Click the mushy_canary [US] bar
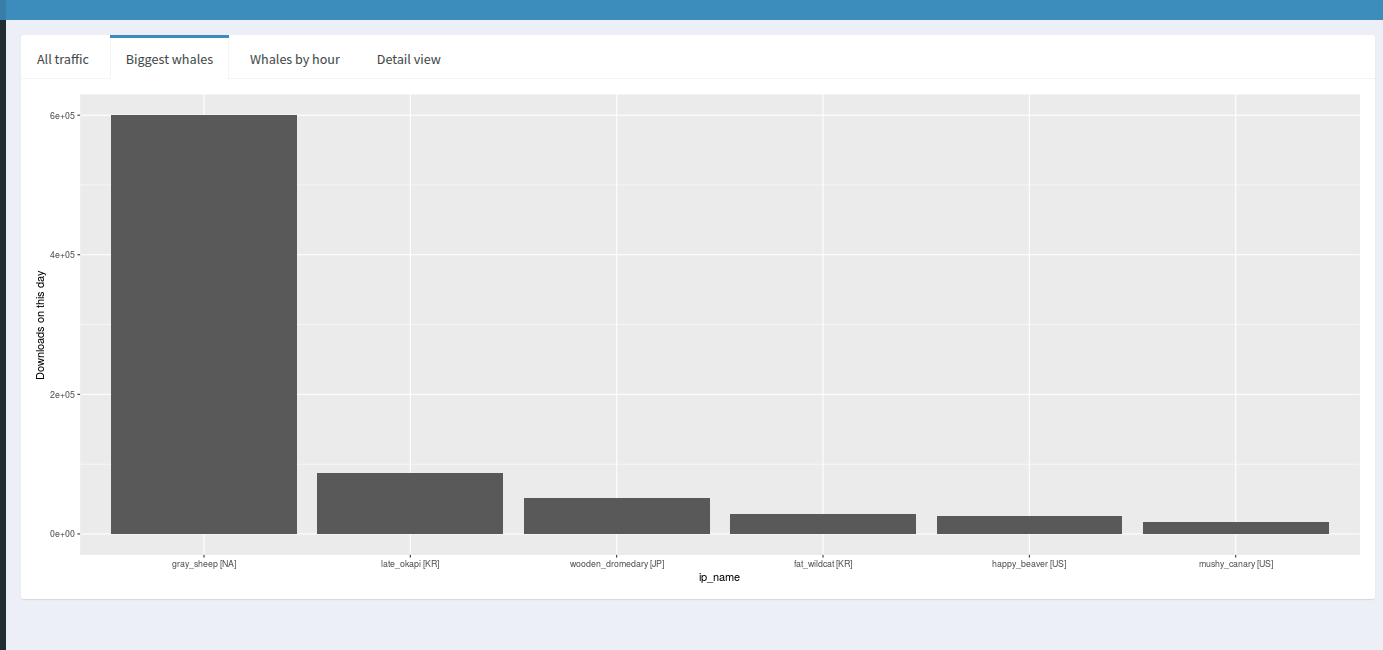1383x650 pixels. (x=1236, y=528)
